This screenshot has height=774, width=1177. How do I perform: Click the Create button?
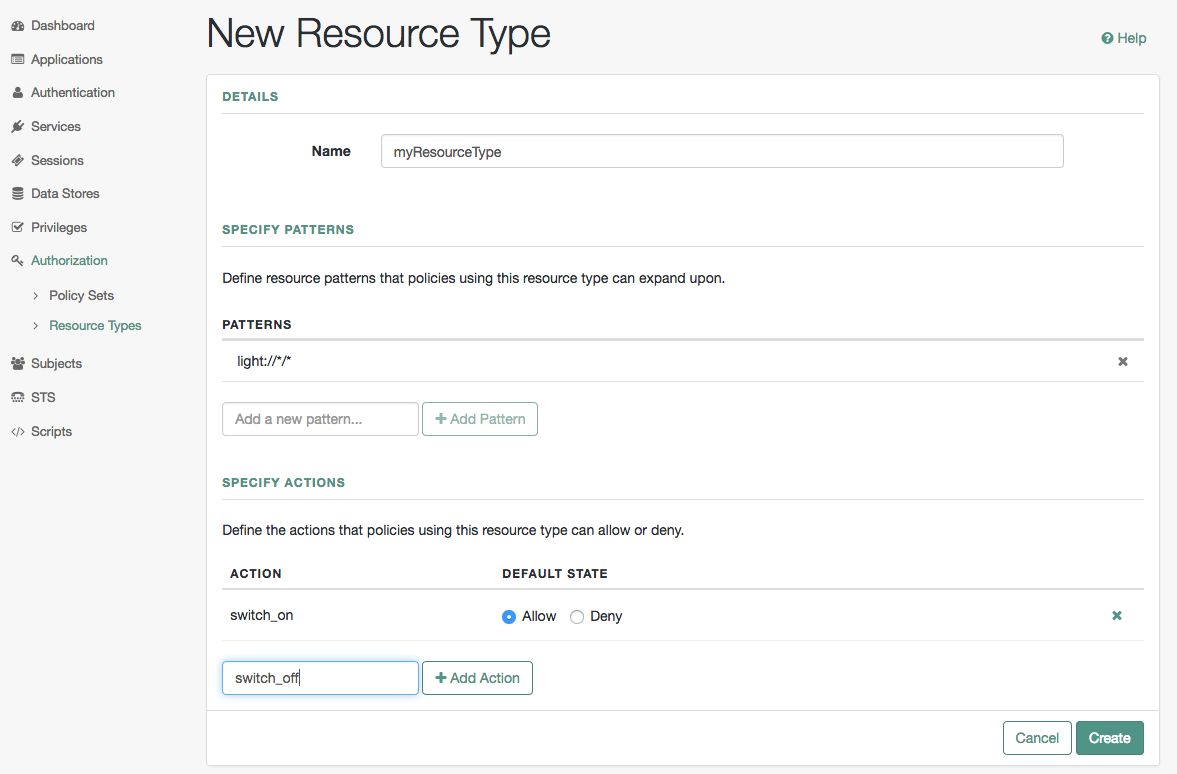click(1109, 738)
